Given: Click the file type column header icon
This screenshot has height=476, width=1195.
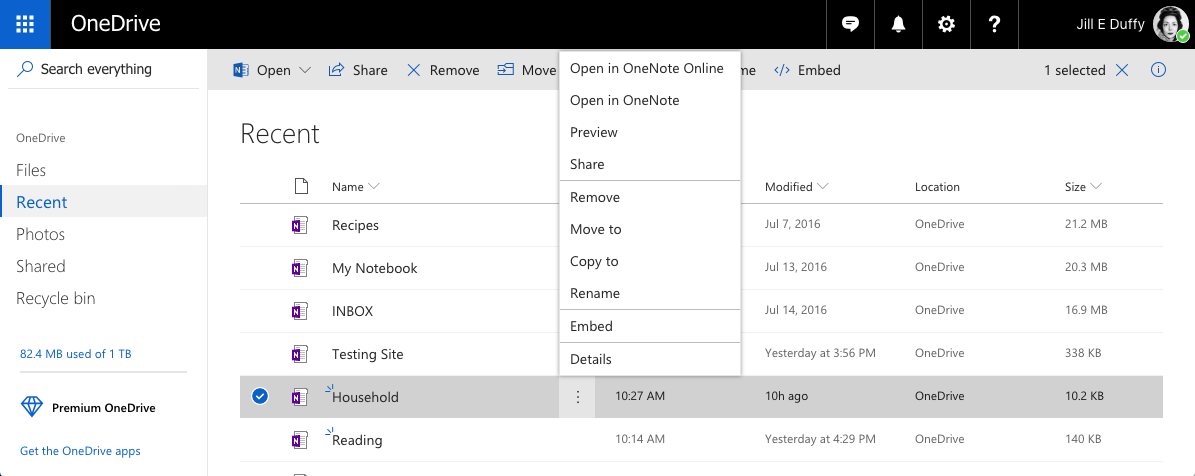Looking at the screenshot, I should click(x=301, y=186).
